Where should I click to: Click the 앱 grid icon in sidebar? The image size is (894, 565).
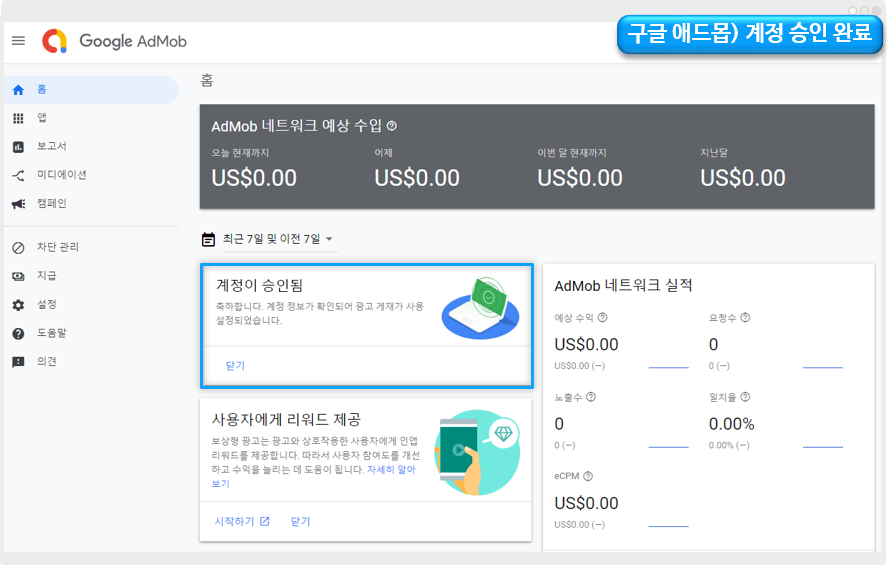click(18, 118)
